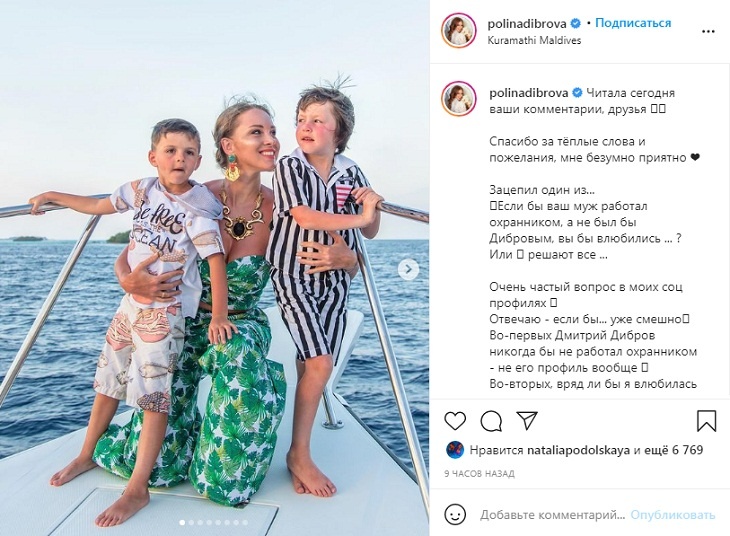
Task: Focus the Добавьте комментарий input field
Action: [x=553, y=515]
